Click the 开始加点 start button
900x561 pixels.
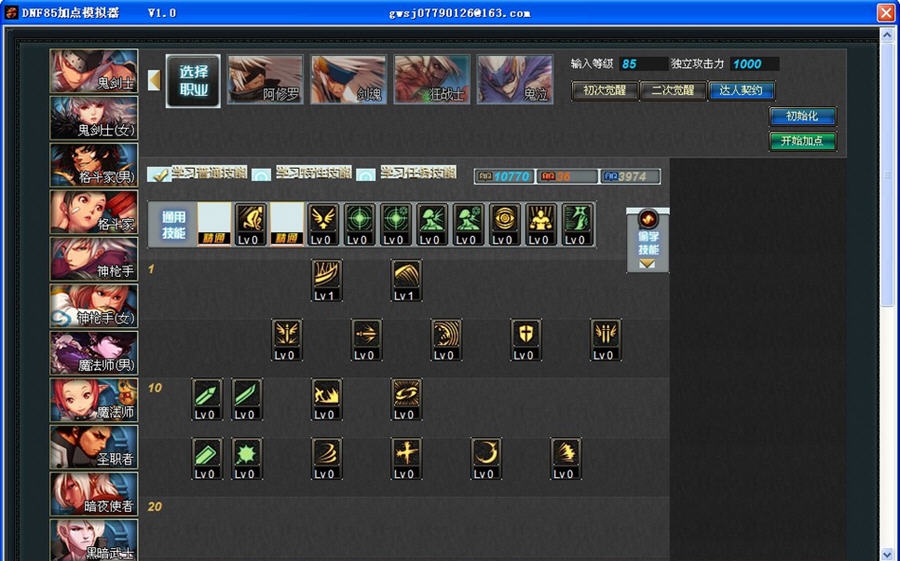[802, 141]
